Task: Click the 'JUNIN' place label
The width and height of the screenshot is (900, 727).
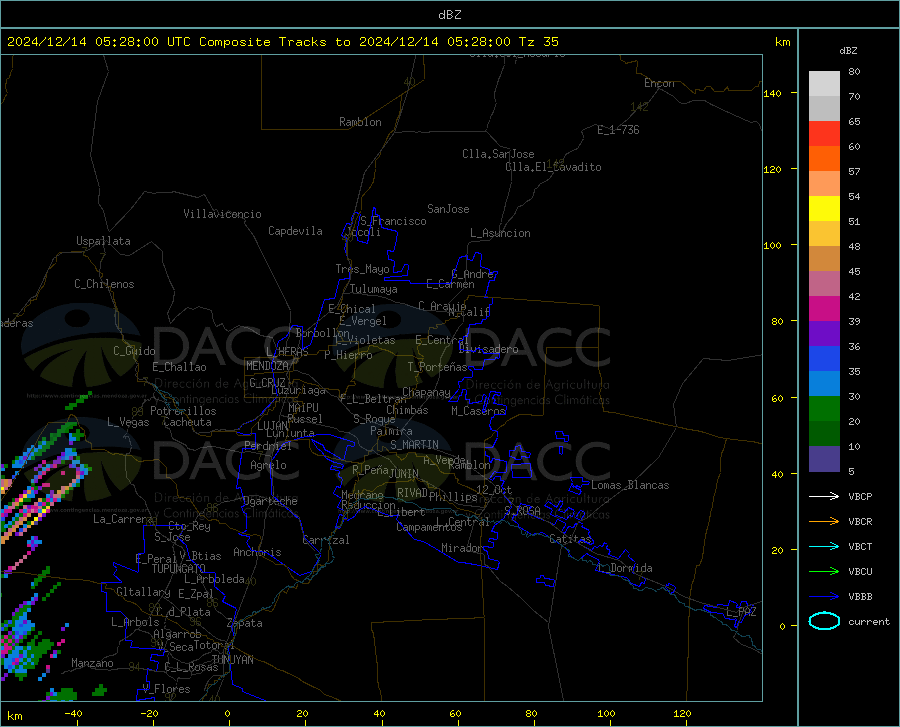Action: coord(404,474)
